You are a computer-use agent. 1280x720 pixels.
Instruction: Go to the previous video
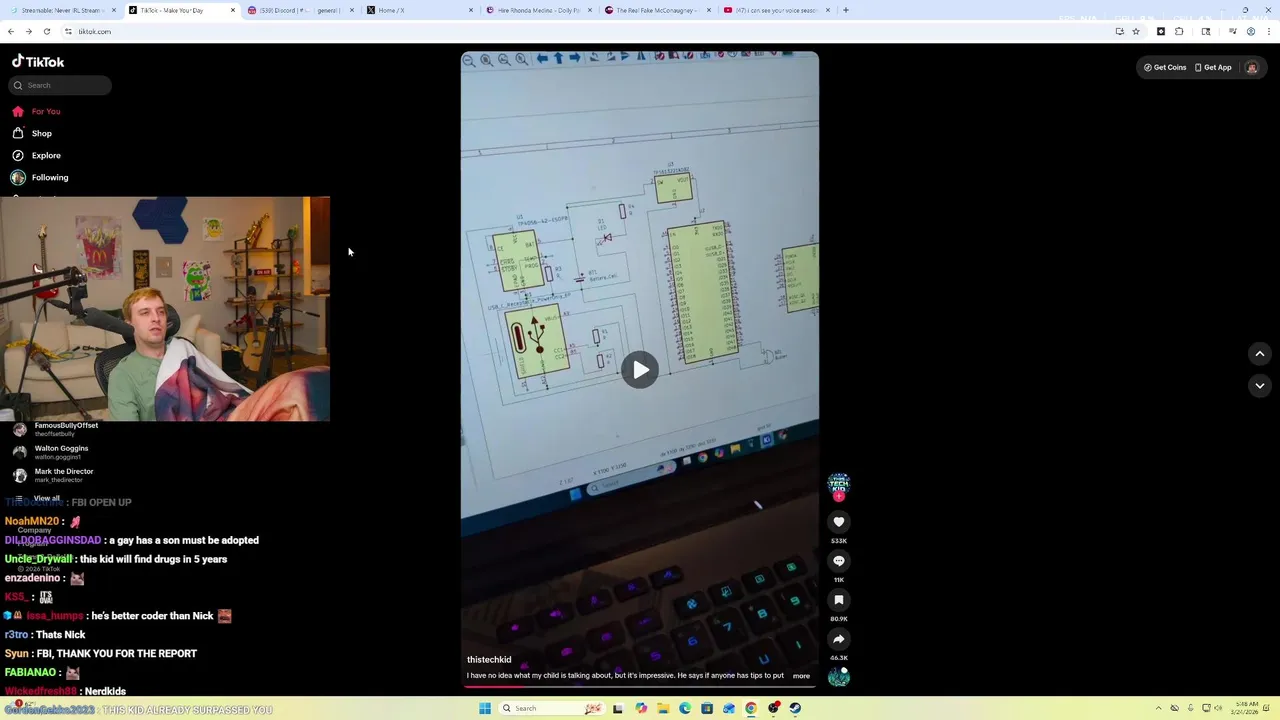point(1260,353)
